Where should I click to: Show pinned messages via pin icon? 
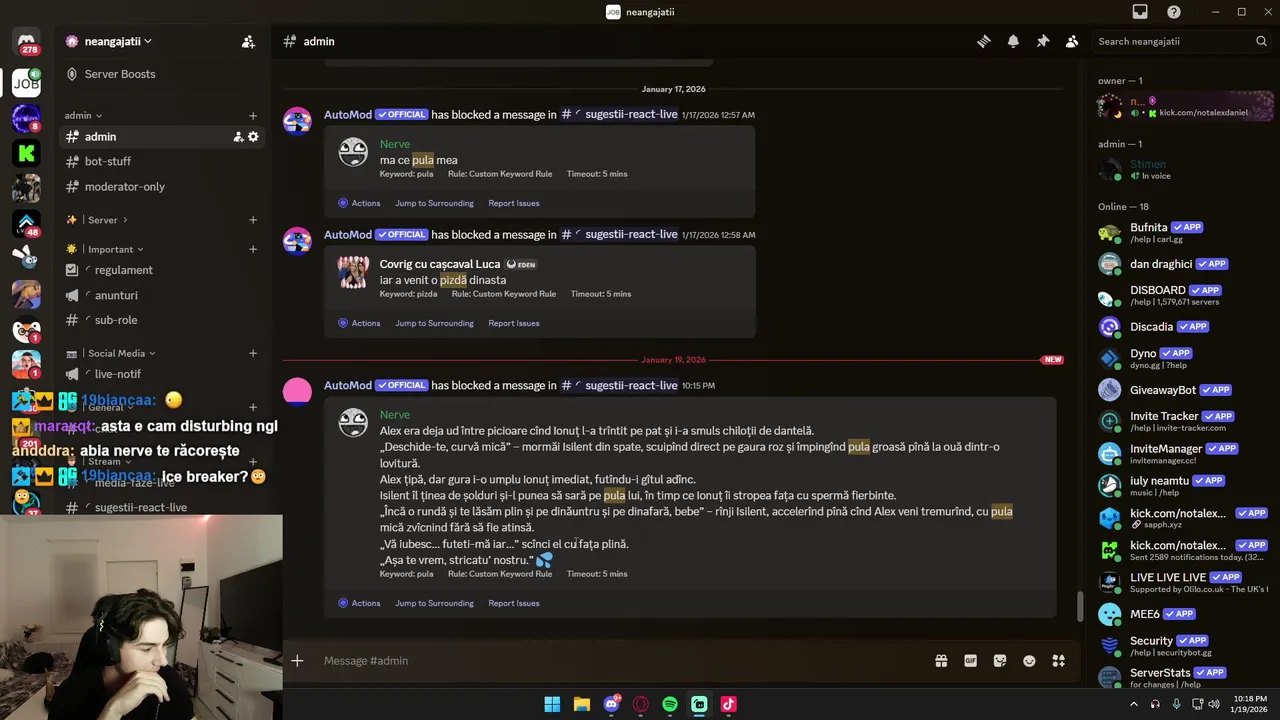pos(1042,41)
